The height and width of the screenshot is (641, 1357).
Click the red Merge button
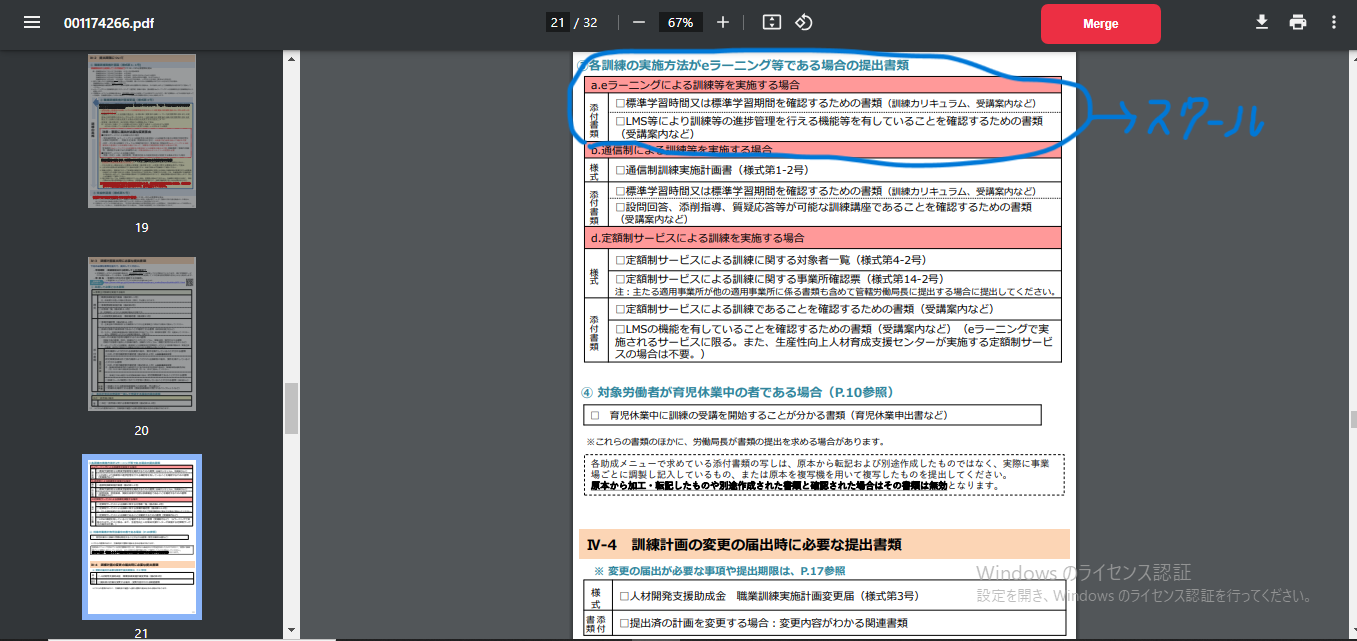click(1101, 23)
